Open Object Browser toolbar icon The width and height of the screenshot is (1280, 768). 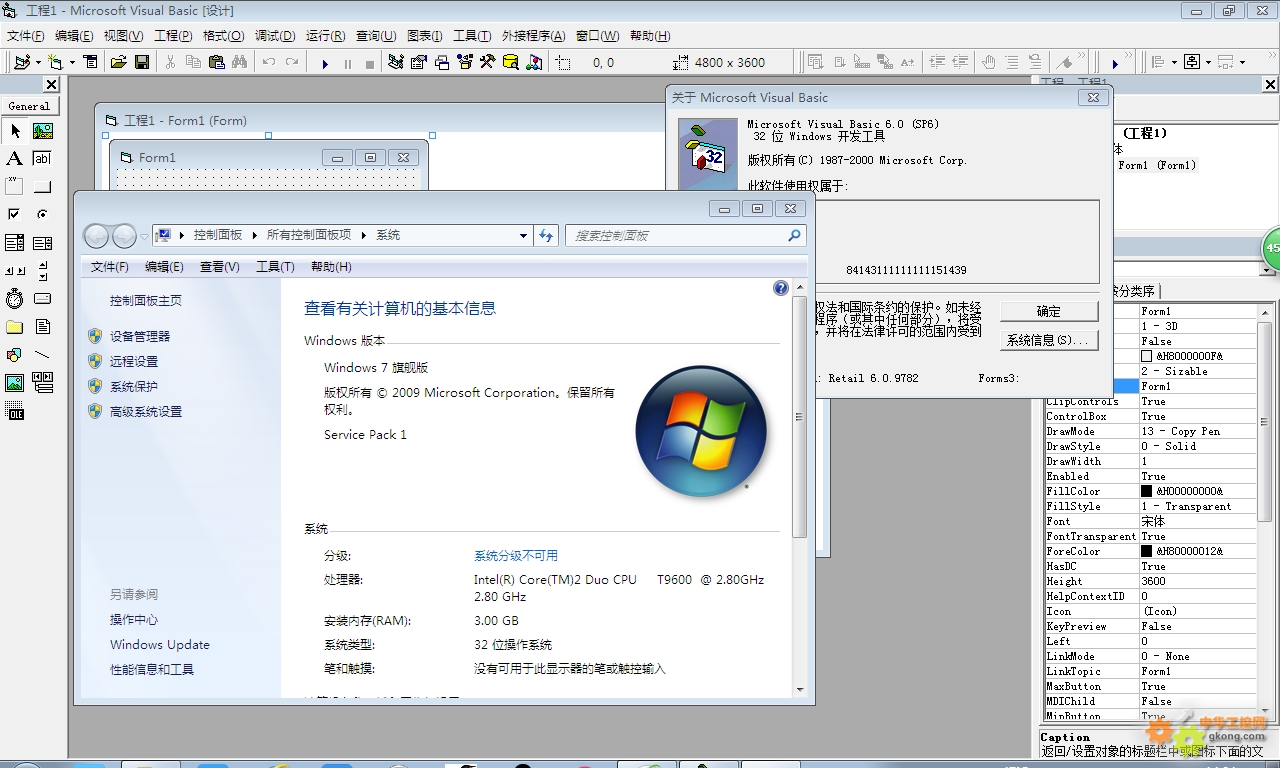(x=465, y=62)
